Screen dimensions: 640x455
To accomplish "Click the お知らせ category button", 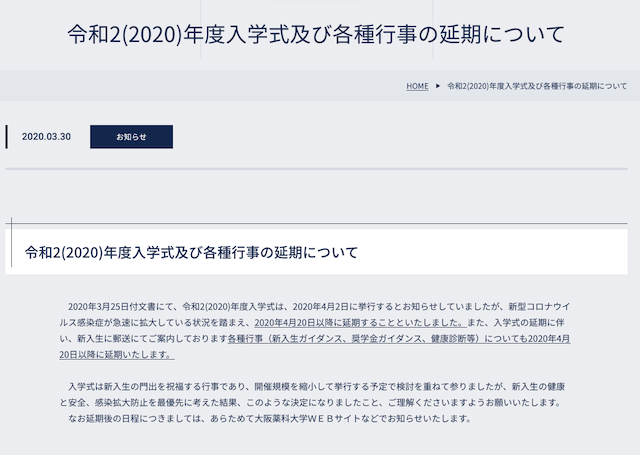I will (x=131, y=137).
